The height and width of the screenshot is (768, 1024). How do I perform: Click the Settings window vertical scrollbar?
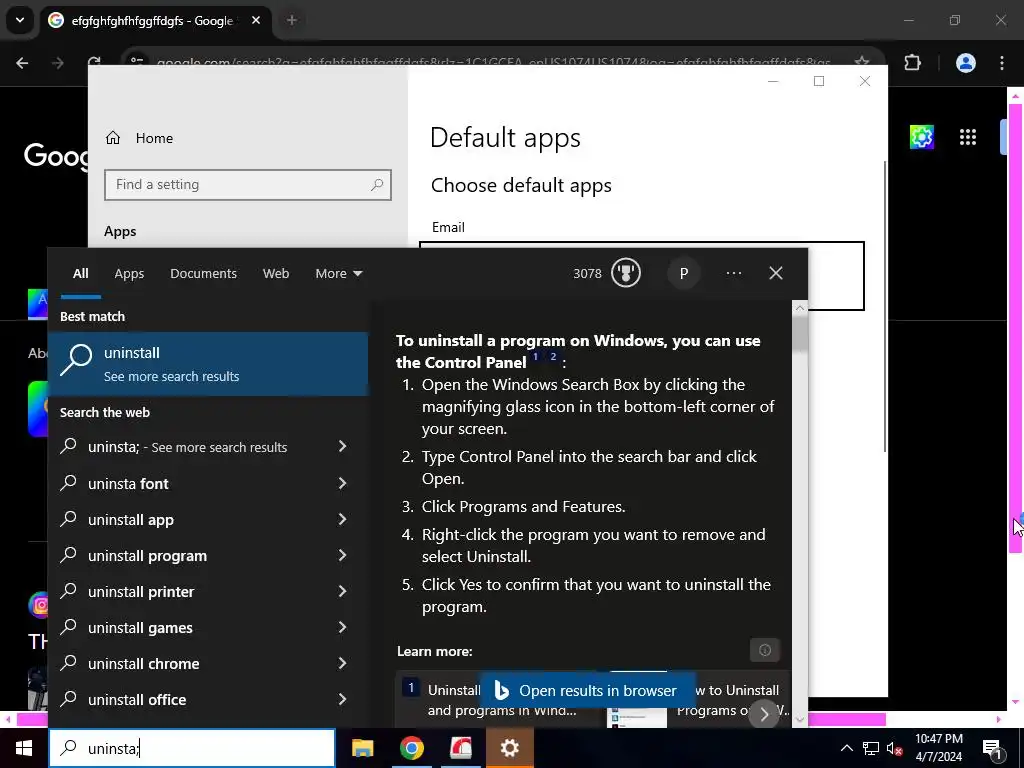tap(885, 306)
